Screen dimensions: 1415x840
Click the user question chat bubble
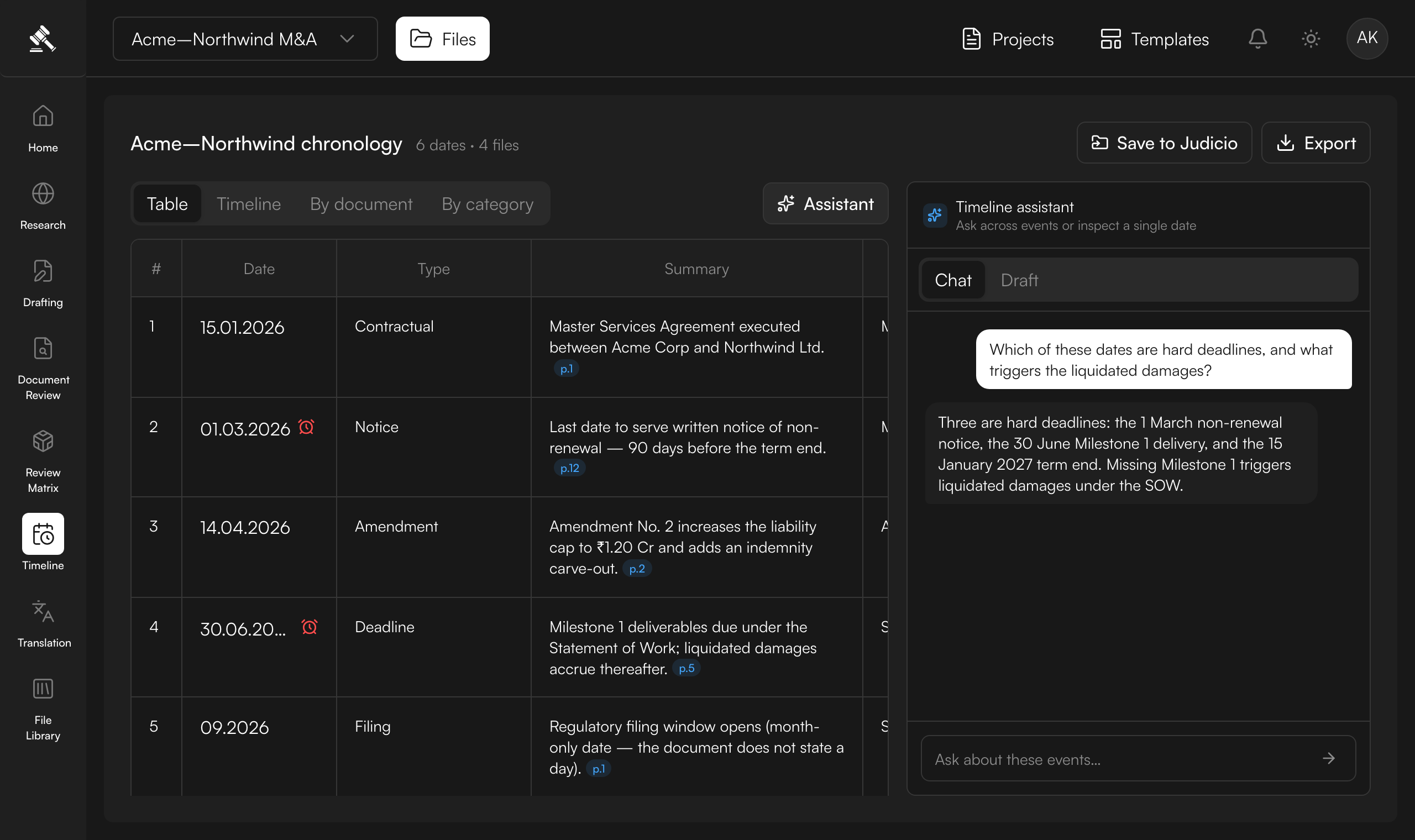1164,359
